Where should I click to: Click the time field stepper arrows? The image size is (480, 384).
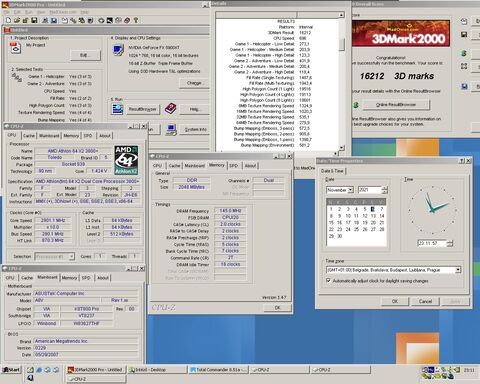[x=449, y=243]
